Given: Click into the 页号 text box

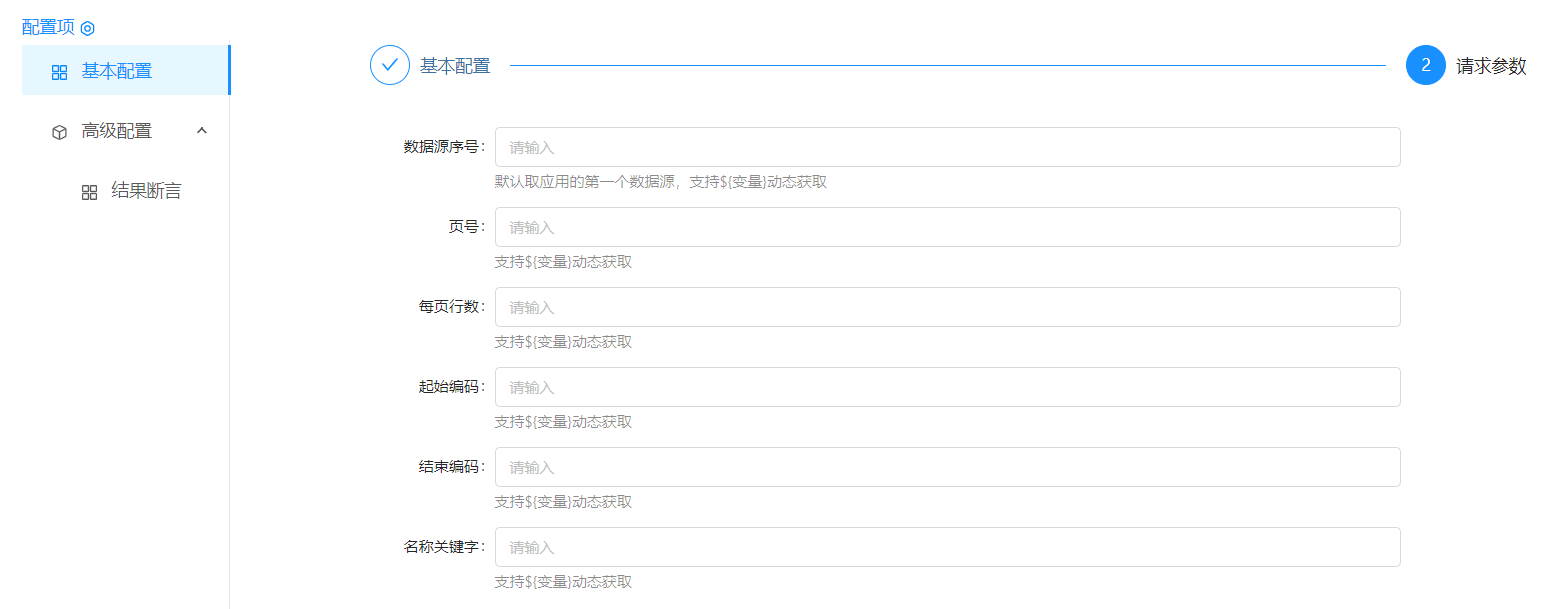Looking at the screenshot, I should pyautogui.click(x=947, y=227).
